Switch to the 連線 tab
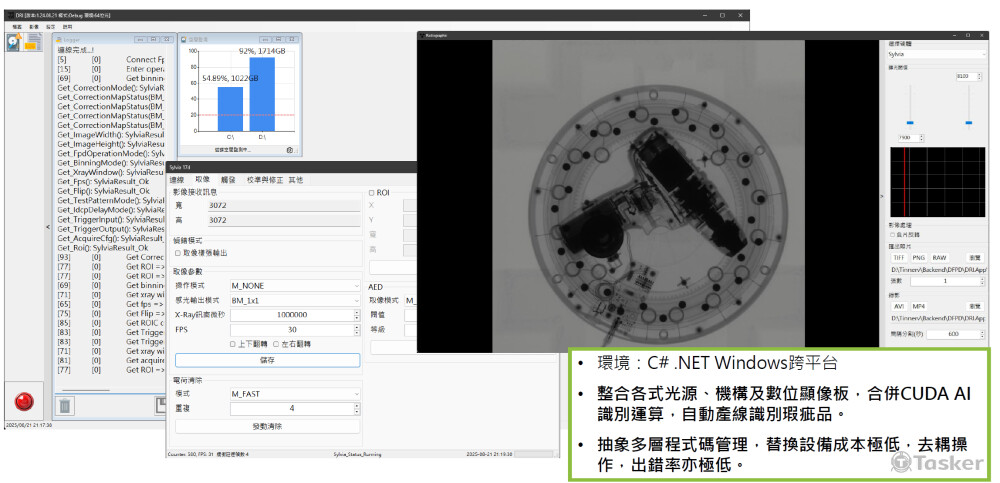Screen dimensions: 1000x483 tap(179, 179)
